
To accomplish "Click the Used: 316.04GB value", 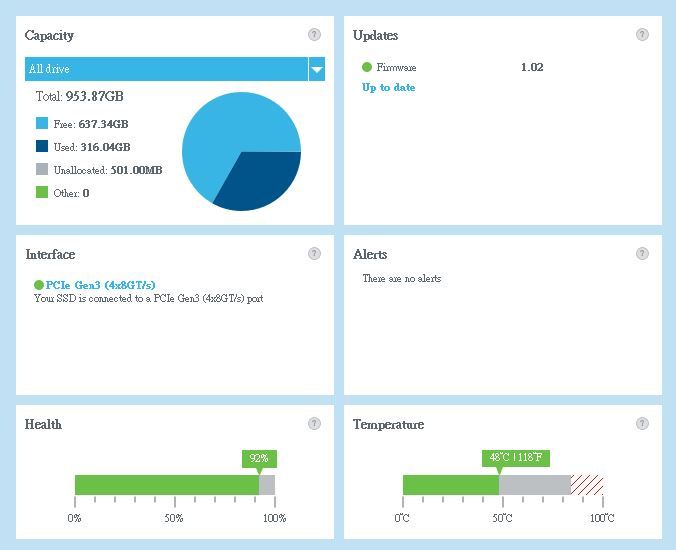I will [x=105, y=147].
